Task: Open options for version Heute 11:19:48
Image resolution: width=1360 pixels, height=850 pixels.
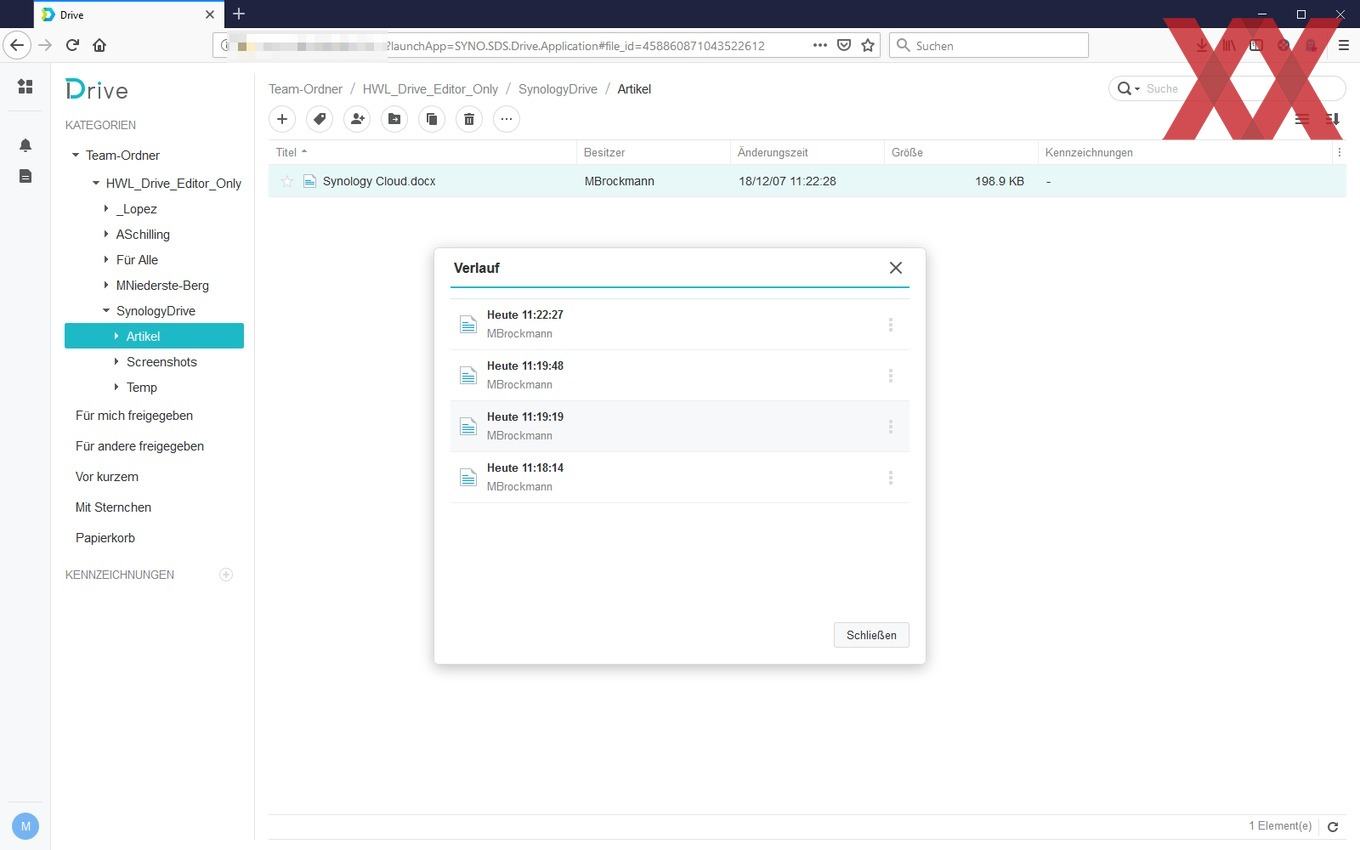Action: click(x=890, y=376)
